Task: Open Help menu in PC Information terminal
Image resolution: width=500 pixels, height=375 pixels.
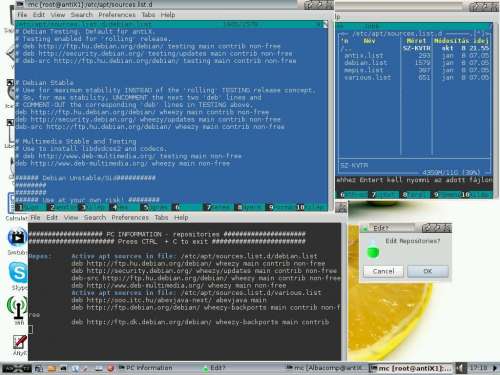Action: (181, 218)
